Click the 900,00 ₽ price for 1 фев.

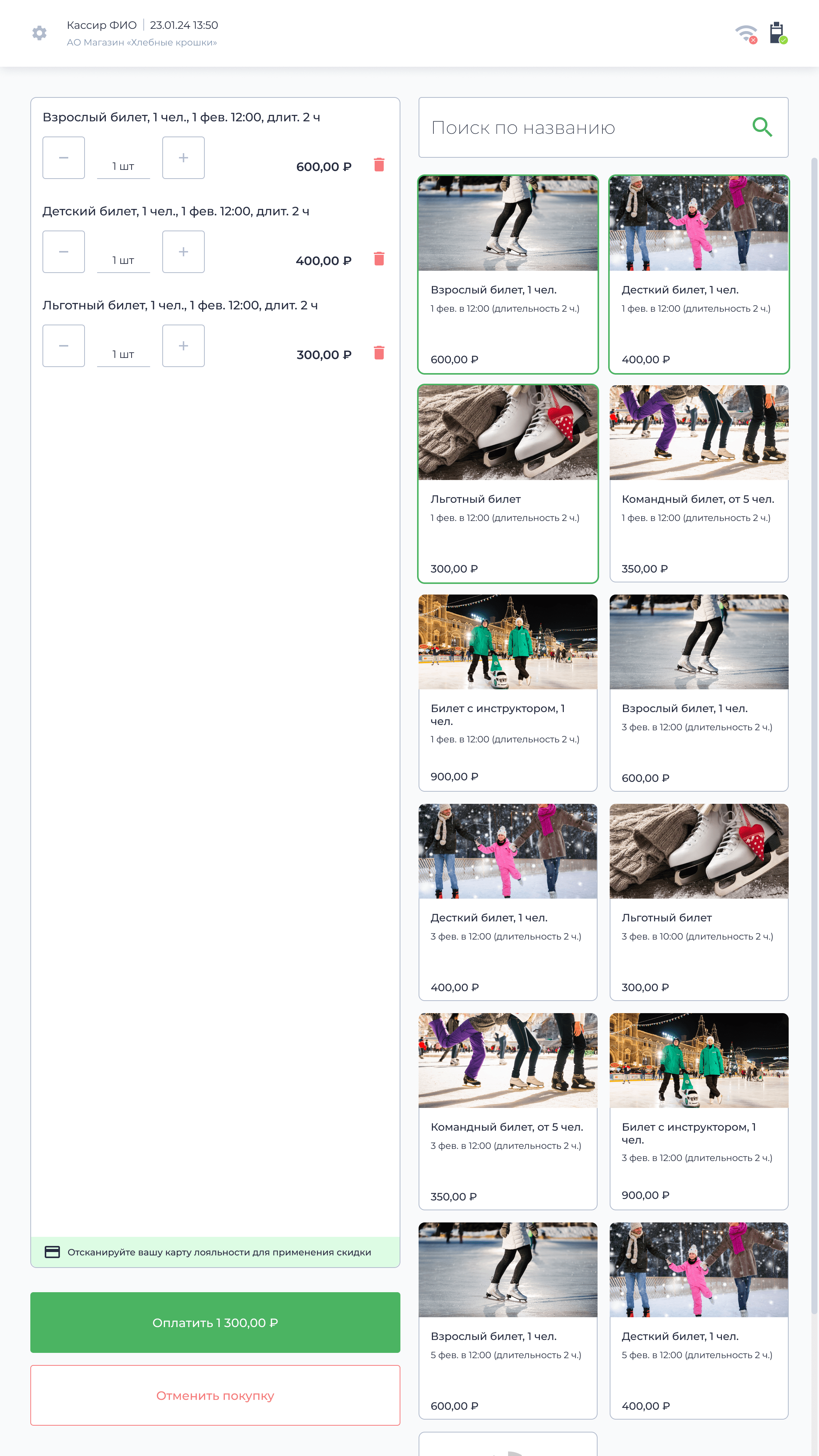click(455, 777)
